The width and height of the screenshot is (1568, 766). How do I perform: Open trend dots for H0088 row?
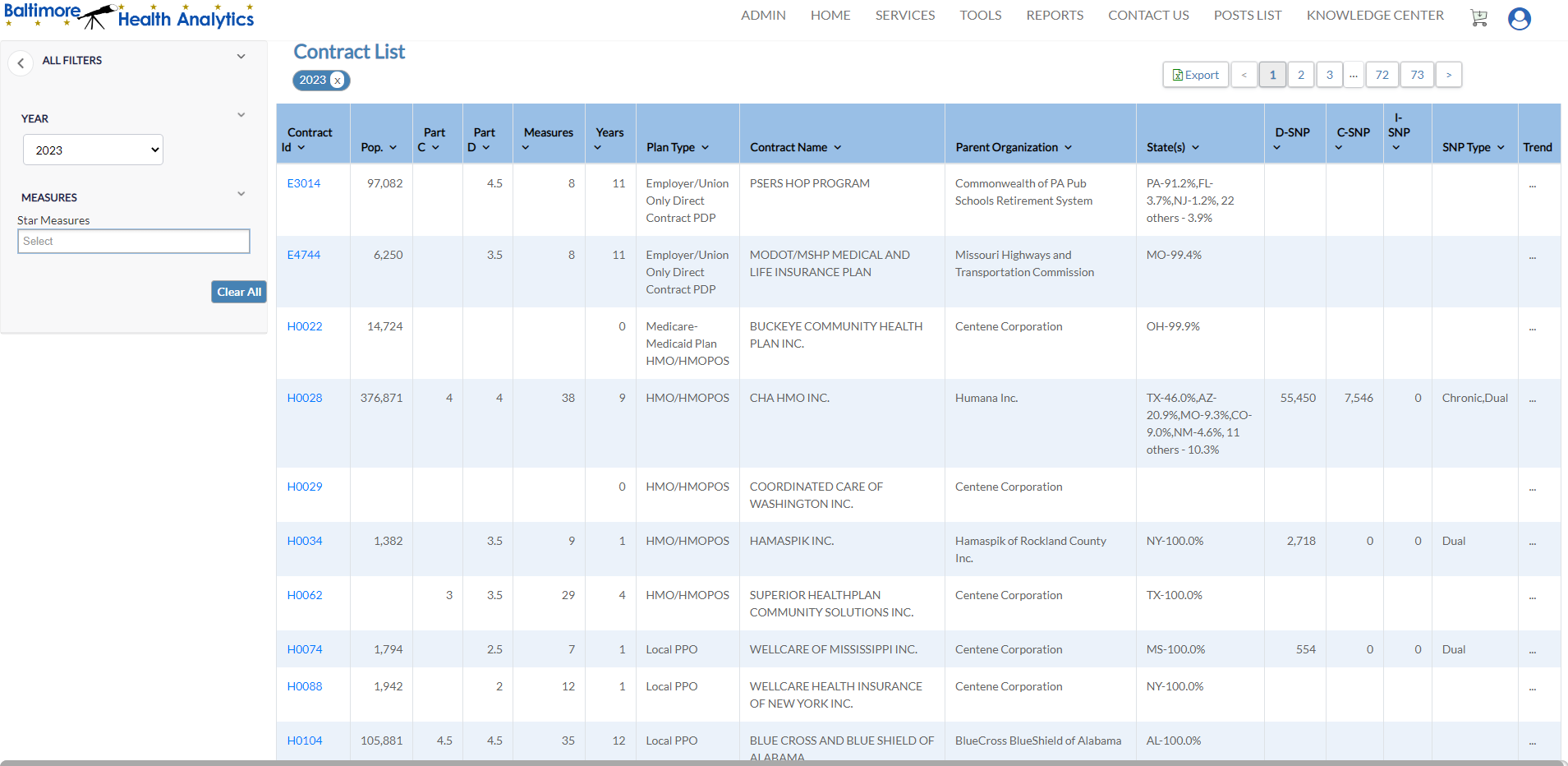(x=1533, y=687)
